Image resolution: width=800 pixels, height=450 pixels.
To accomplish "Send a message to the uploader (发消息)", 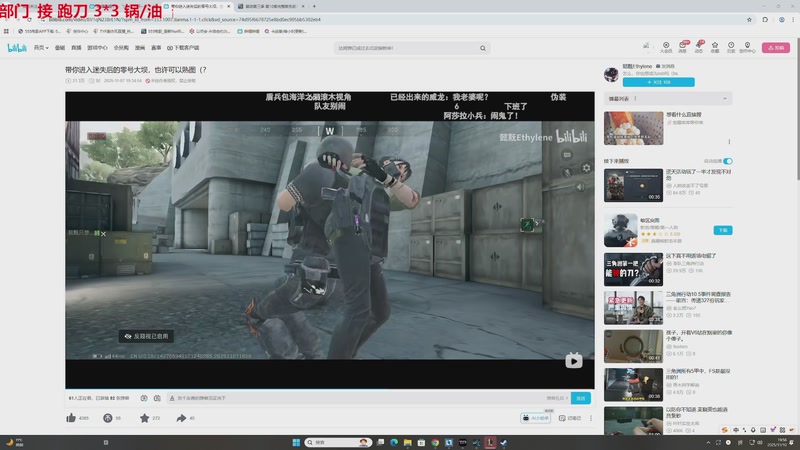I will click(665, 66).
